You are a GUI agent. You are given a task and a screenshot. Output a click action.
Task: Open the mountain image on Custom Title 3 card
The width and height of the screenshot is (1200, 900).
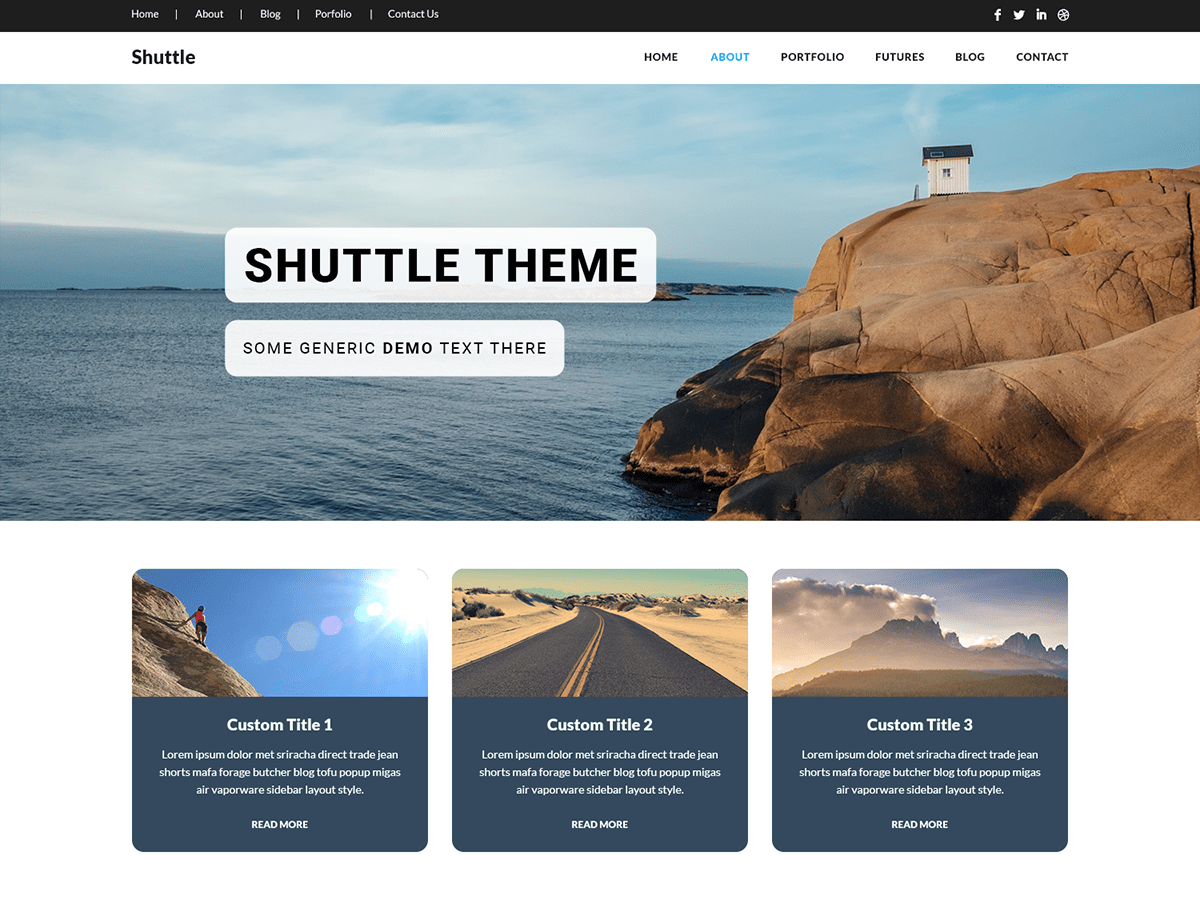point(919,632)
